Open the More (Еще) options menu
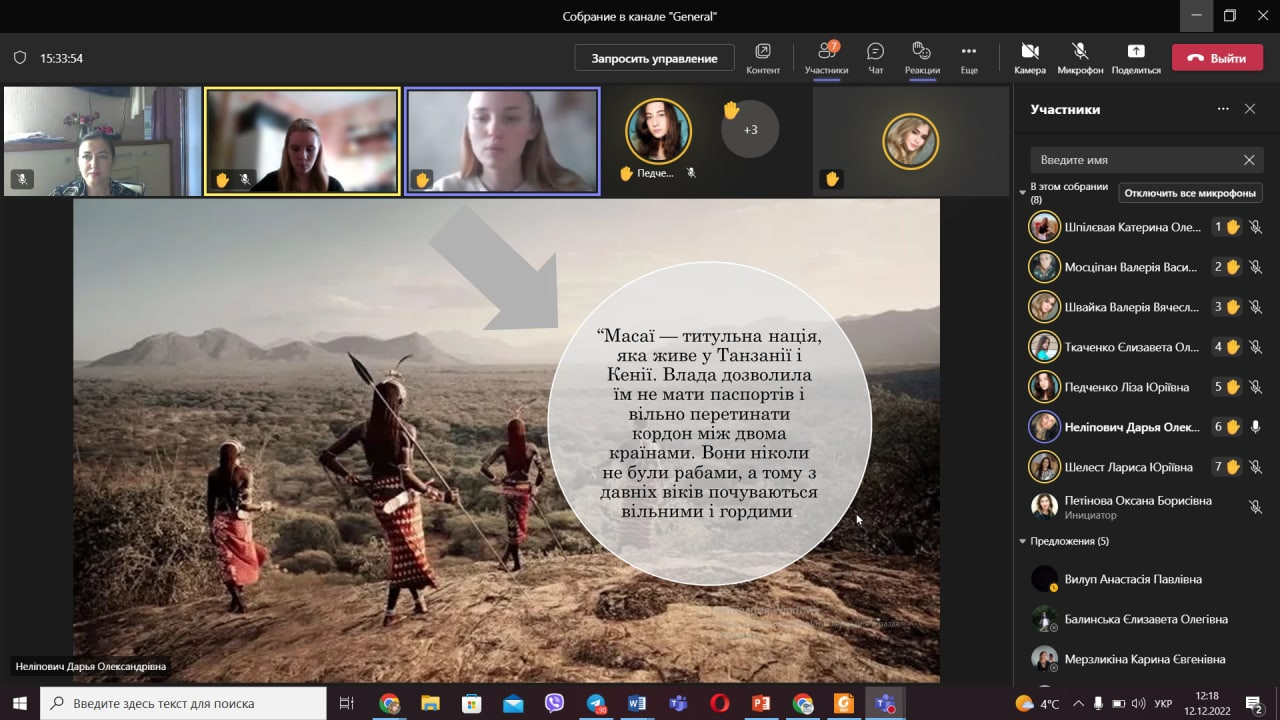The image size is (1280, 720). click(968, 52)
